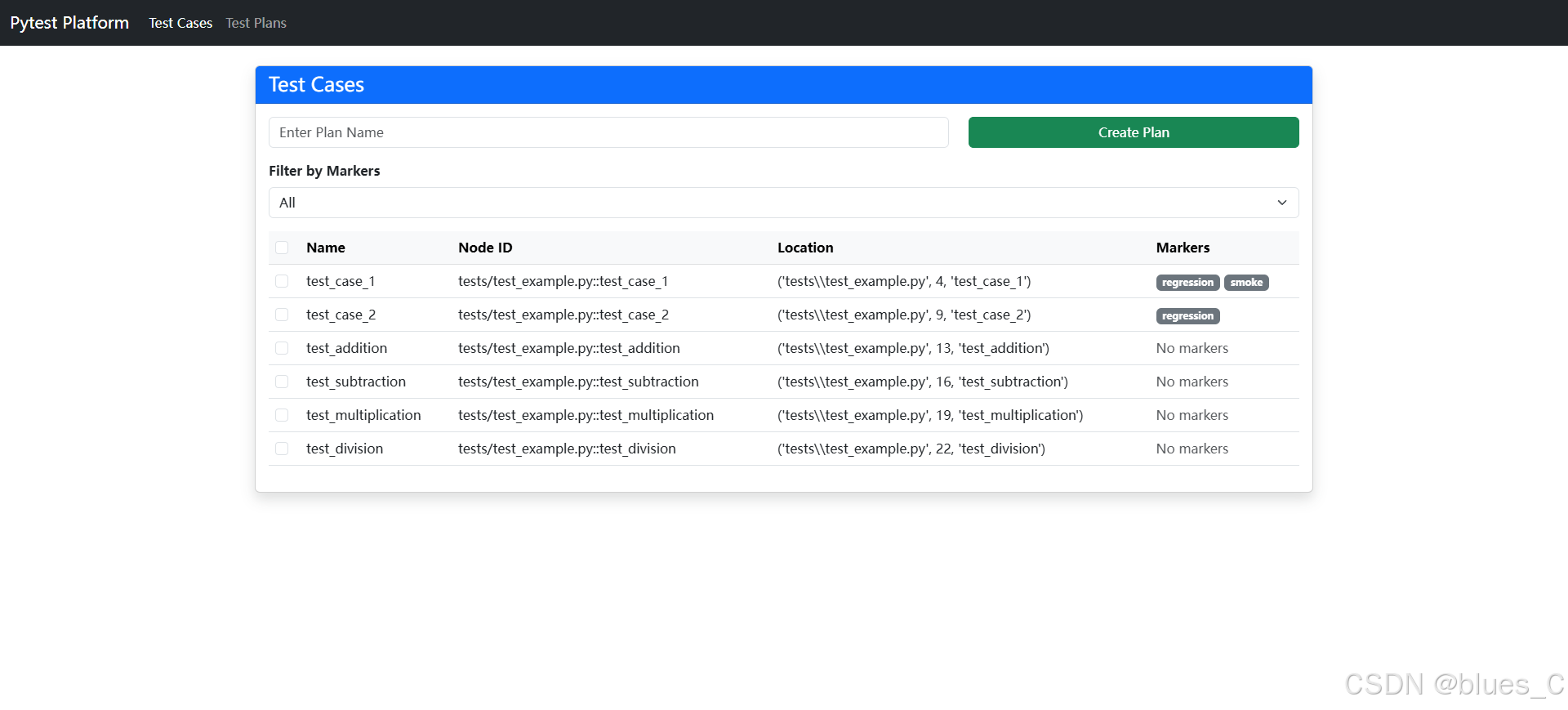Click node ID tests/test_example.py::test_division
This screenshot has height=710, width=1568.
(567, 449)
